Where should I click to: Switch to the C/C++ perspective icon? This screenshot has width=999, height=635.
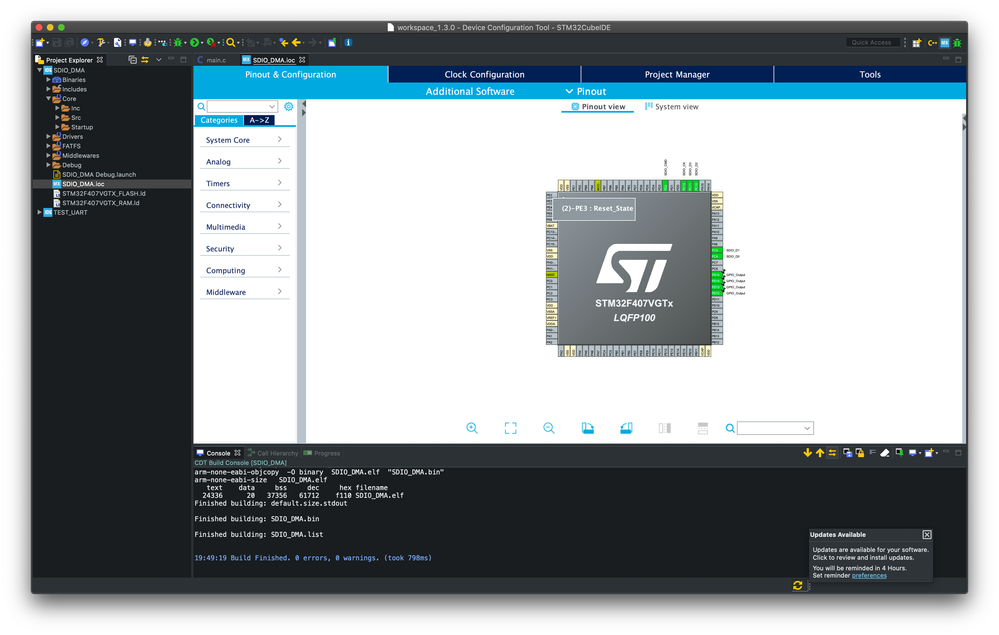click(932, 43)
